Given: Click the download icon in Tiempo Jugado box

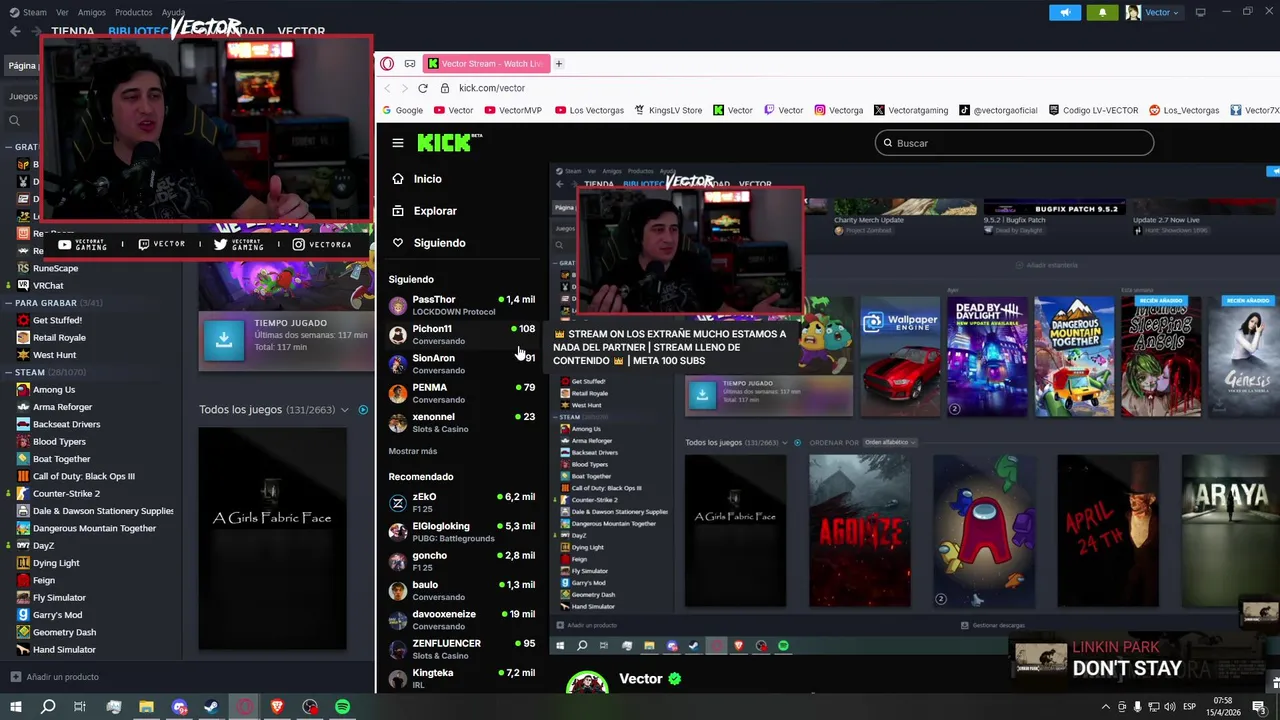Looking at the screenshot, I should [224, 340].
